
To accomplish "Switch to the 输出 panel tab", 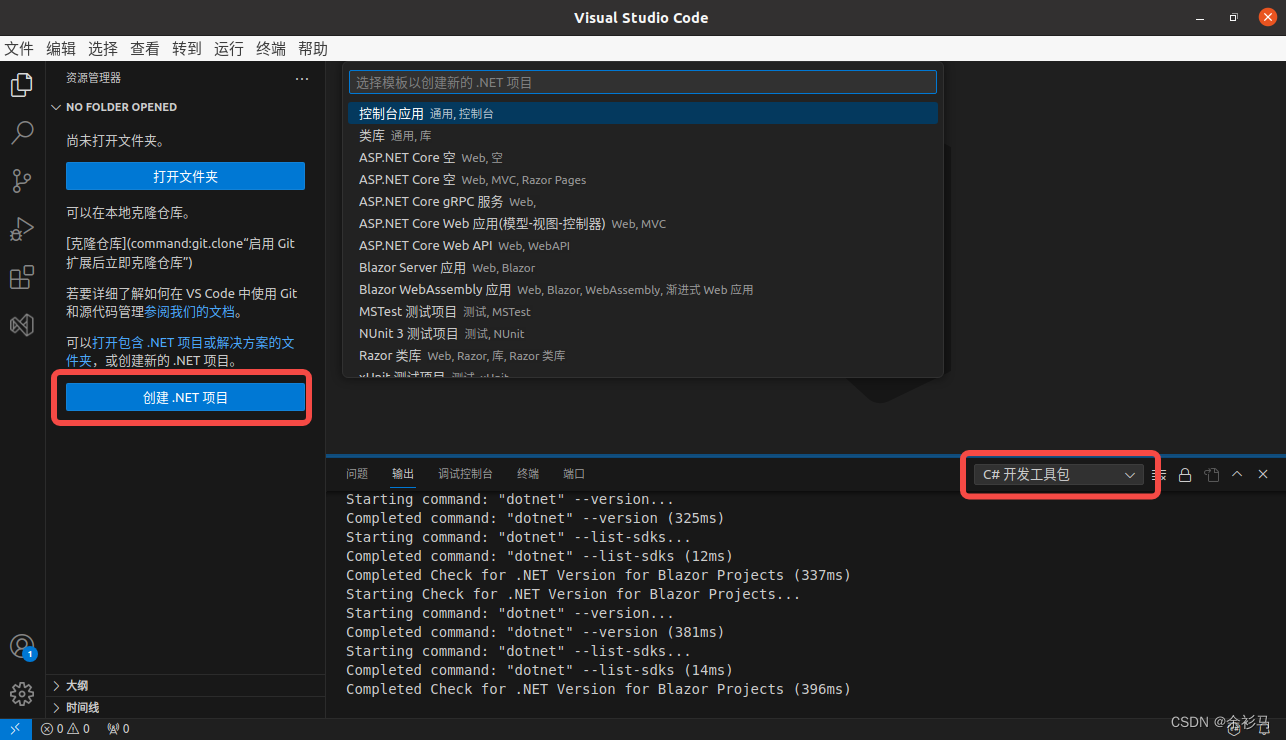I will (403, 474).
